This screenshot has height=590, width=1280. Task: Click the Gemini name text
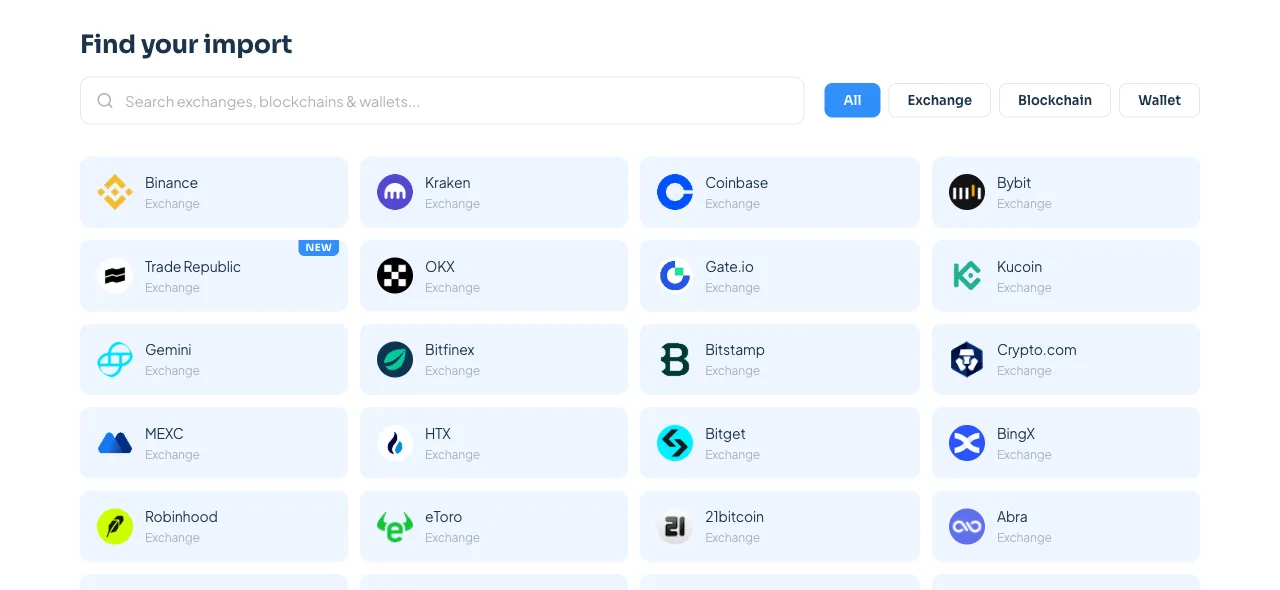[168, 350]
